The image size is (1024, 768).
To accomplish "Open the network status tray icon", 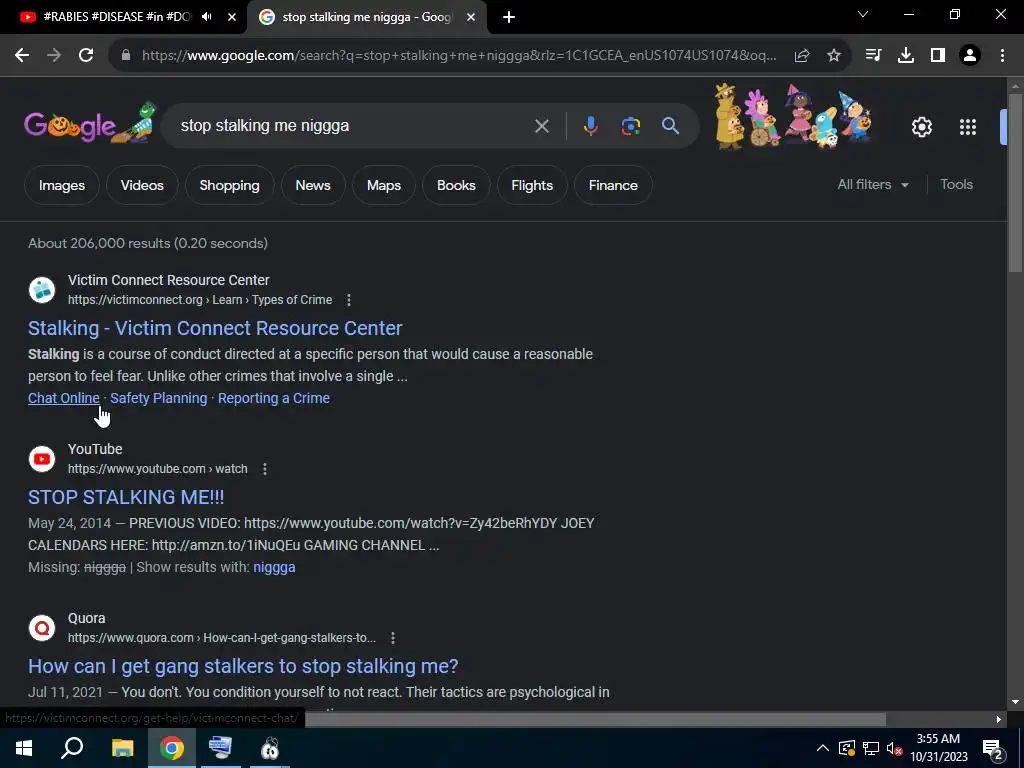I will click(x=871, y=748).
